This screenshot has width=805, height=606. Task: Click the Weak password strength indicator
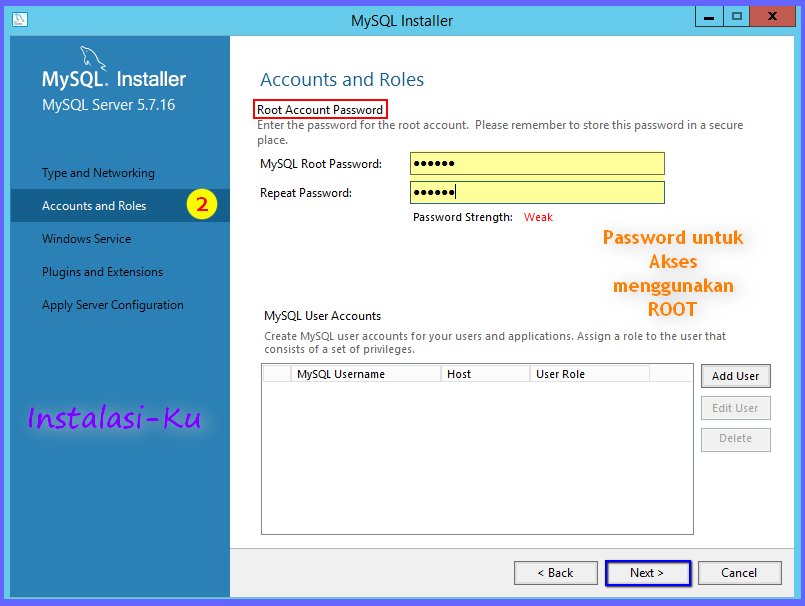[538, 216]
